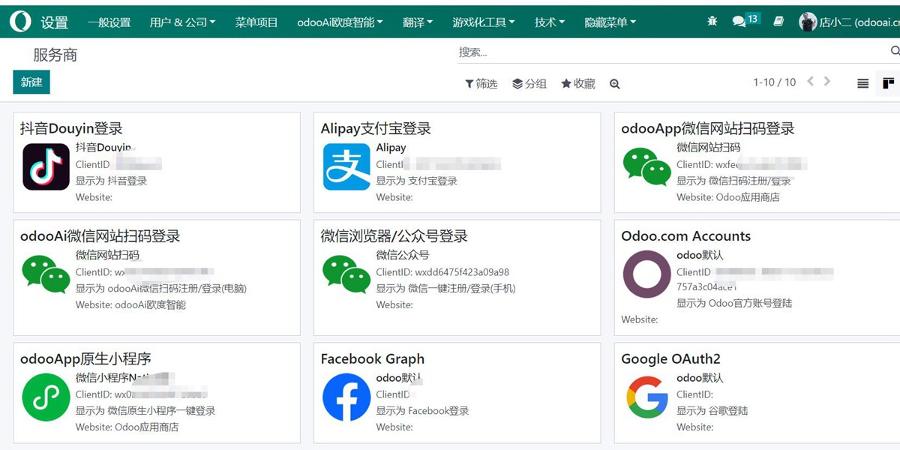Screen dimensions: 900x450
Task: Click 显示为 微信原生小程序一键登录 text
Action: coord(145,411)
